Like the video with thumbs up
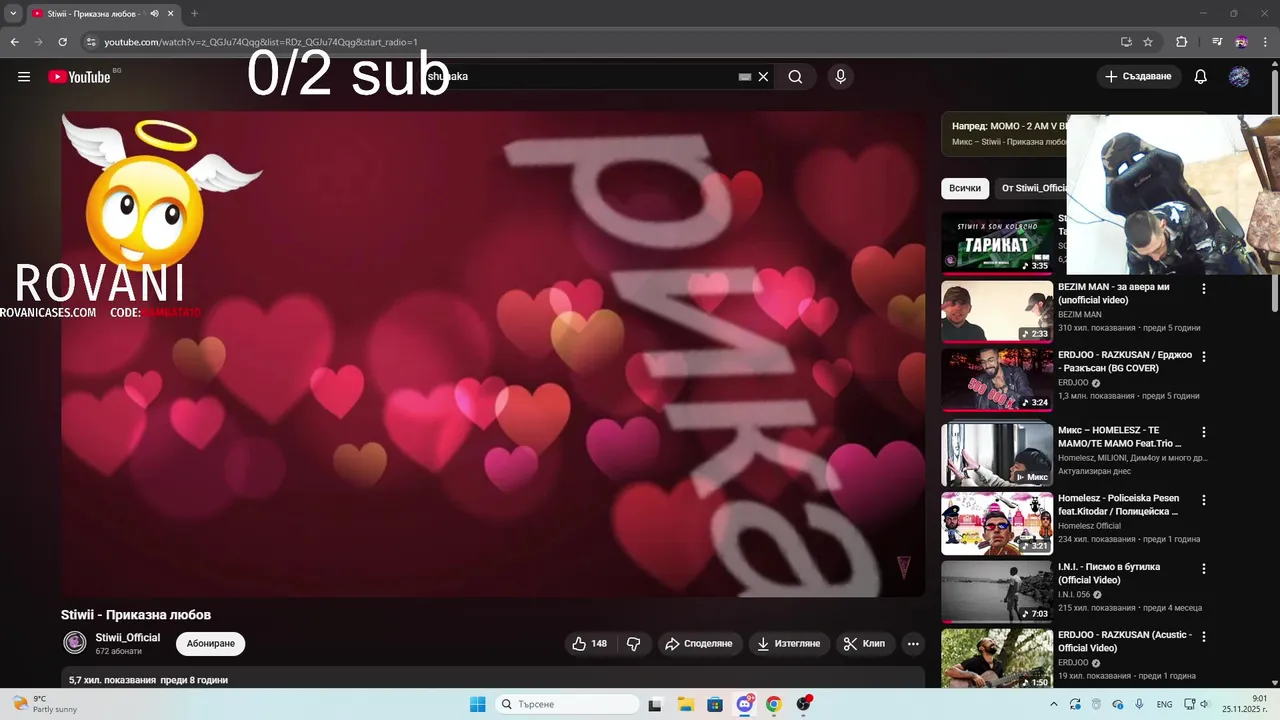The height and width of the screenshot is (720, 1280). [x=590, y=644]
